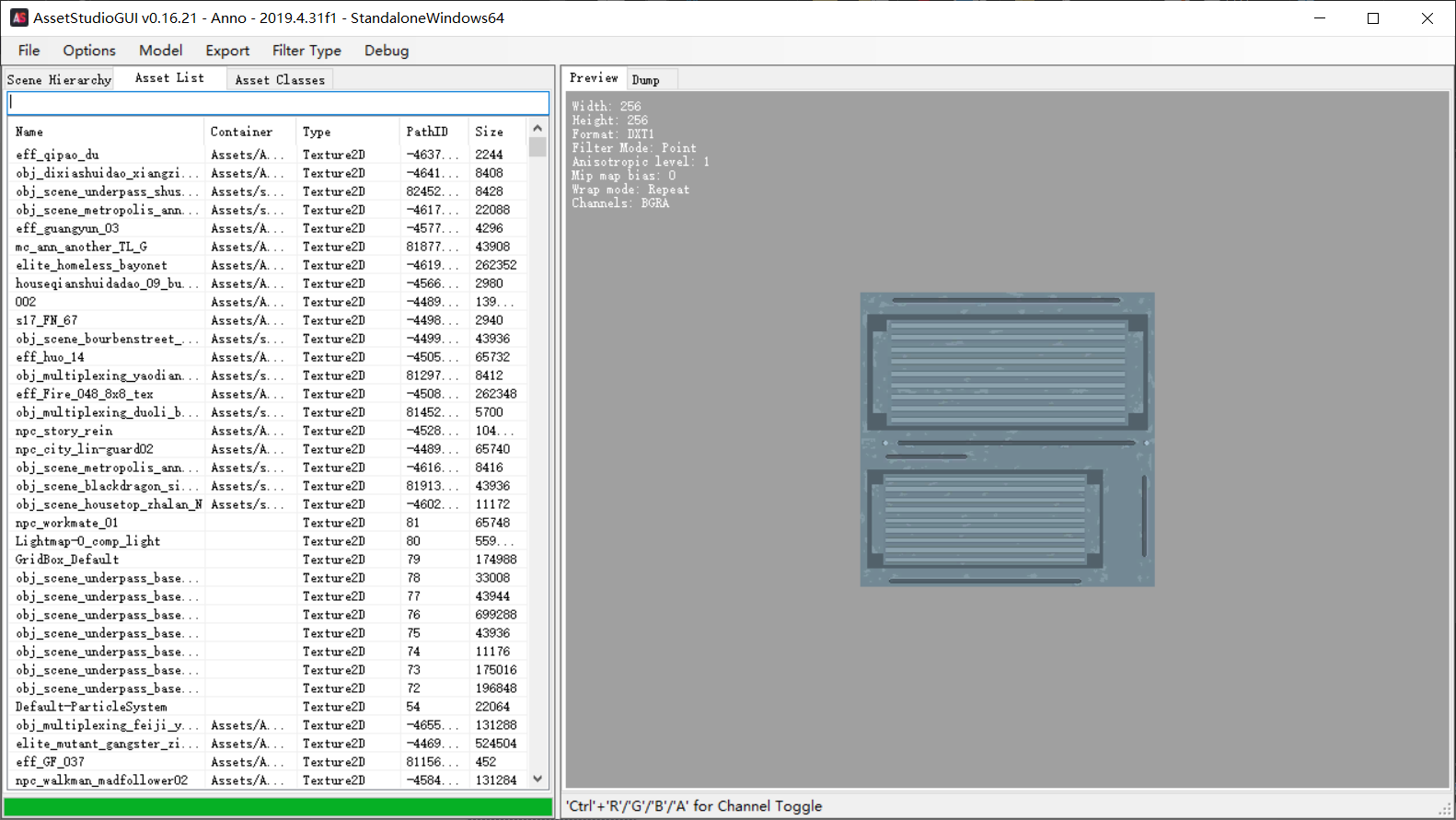
Task: Select the eff_guangyun_03 asset row
Action: pyautogui.click(x=267, y=228)
